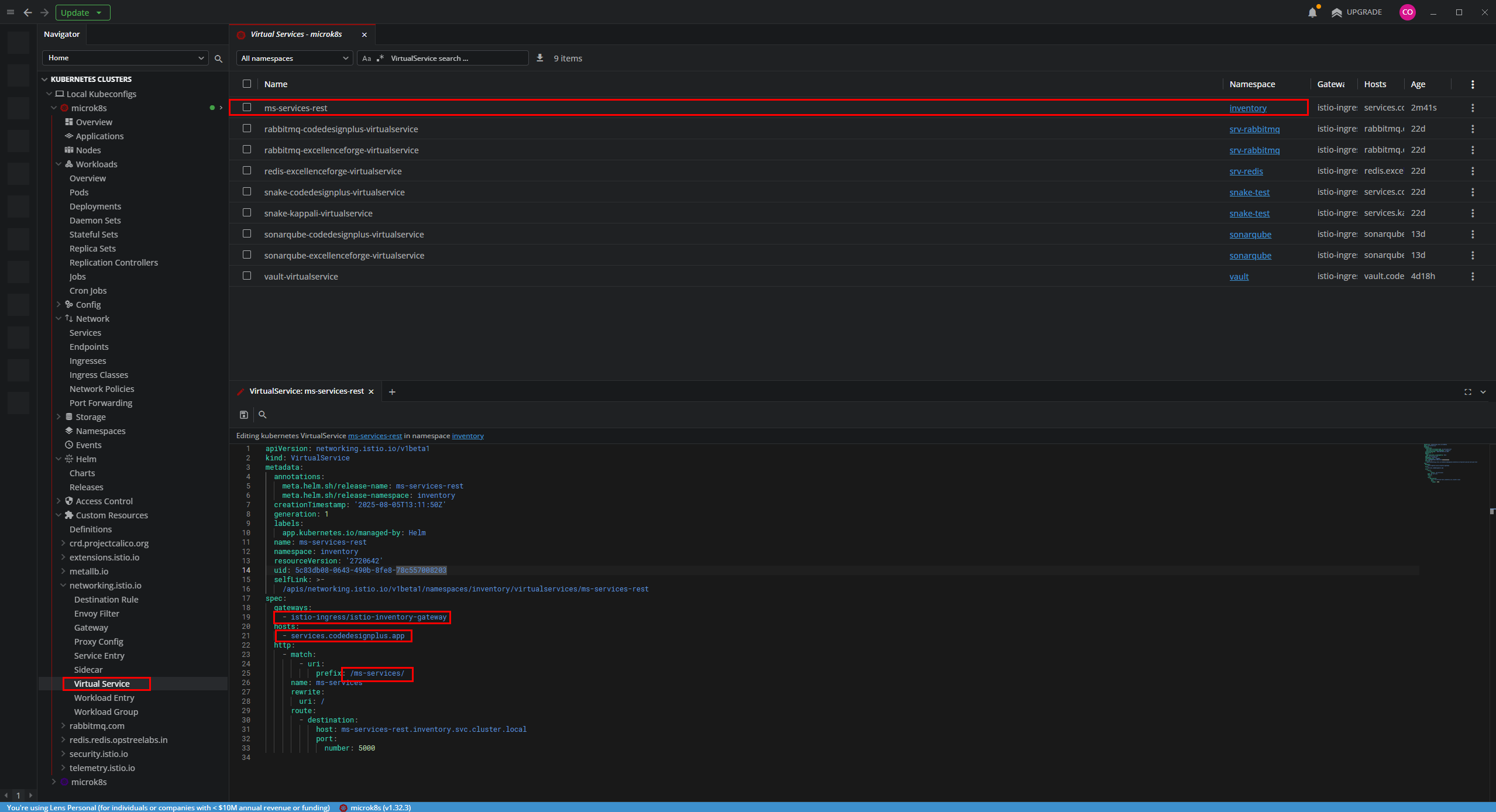This screenshot has width=1496, height=812.
Task: Toggle match case Aa in search
Action: tap(367, 59)
